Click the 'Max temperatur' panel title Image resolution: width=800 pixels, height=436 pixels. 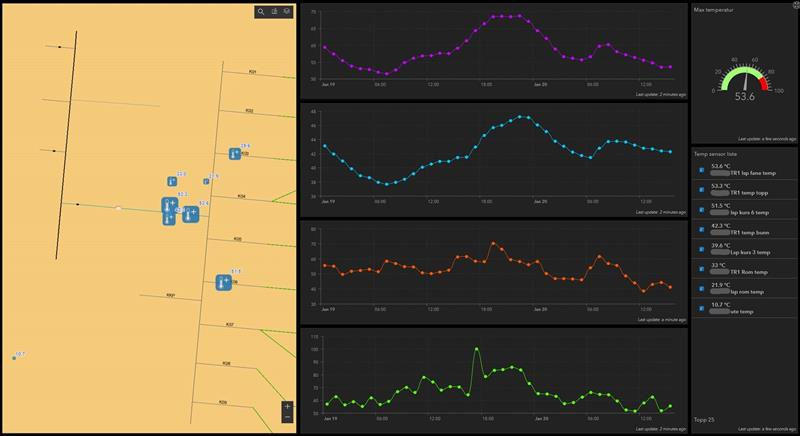(713, 10)
